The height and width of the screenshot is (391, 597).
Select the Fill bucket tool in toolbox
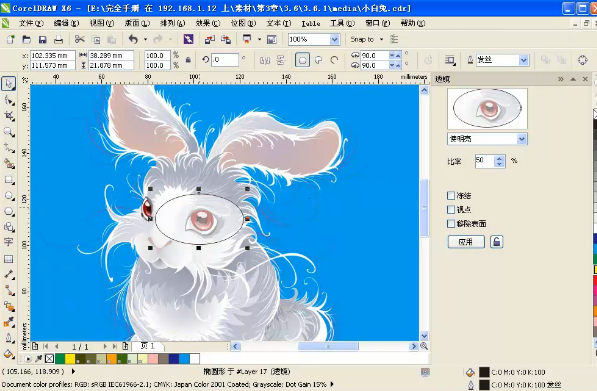(9, 354)
